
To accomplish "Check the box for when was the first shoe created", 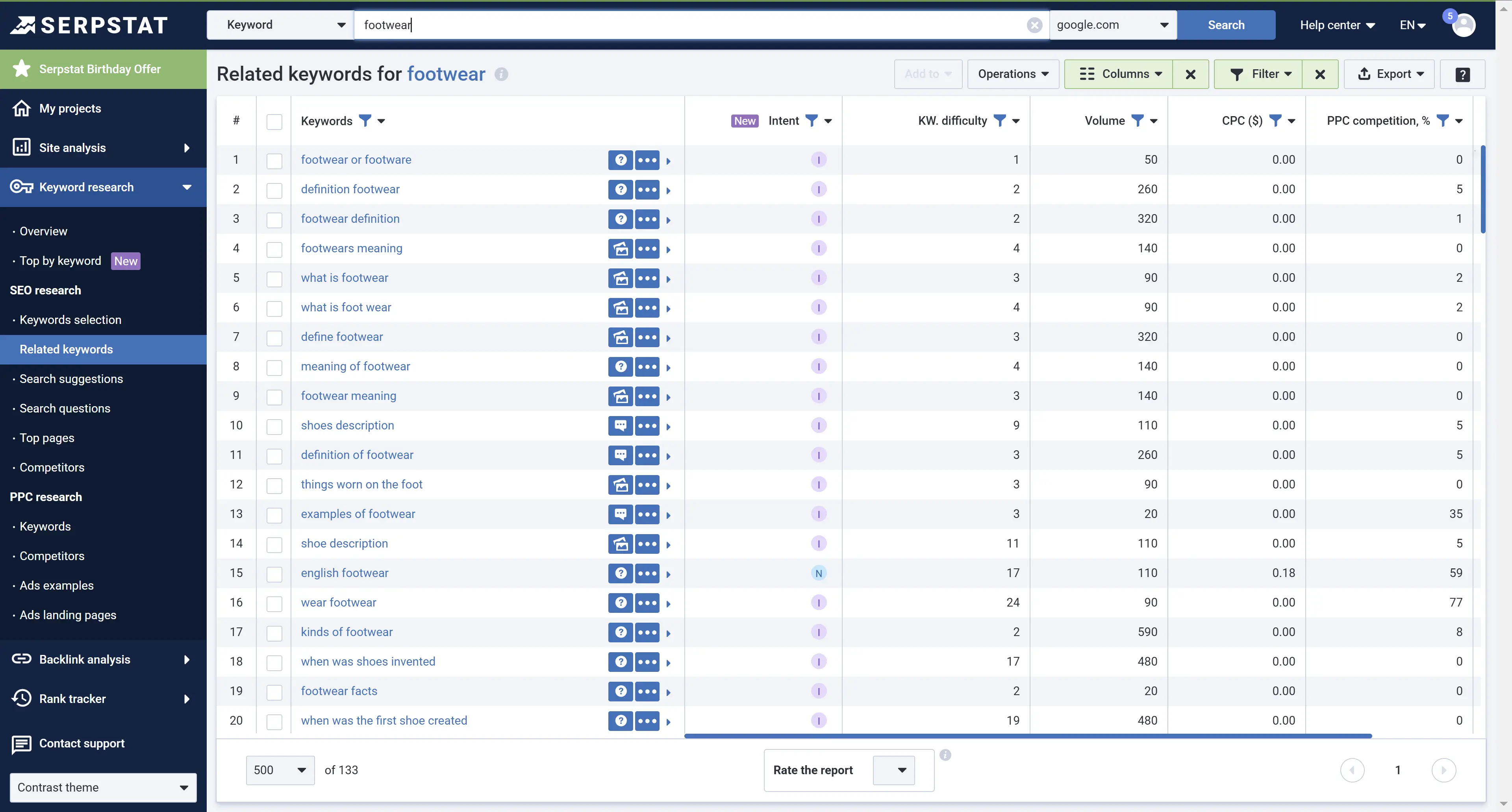I will [274, 721].
